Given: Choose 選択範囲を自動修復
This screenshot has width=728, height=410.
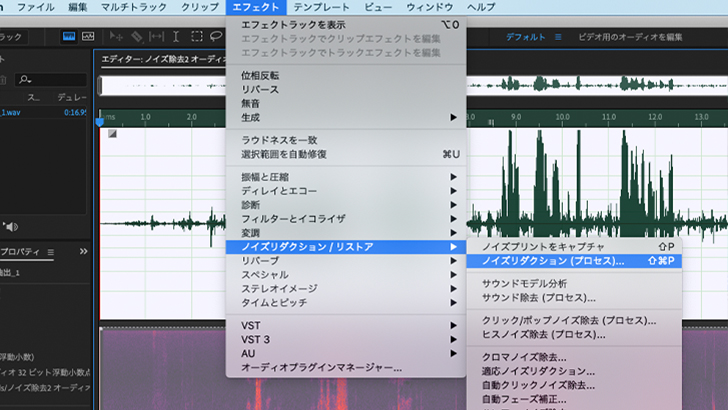Looking at the screenshot, I should click(346, 154).
